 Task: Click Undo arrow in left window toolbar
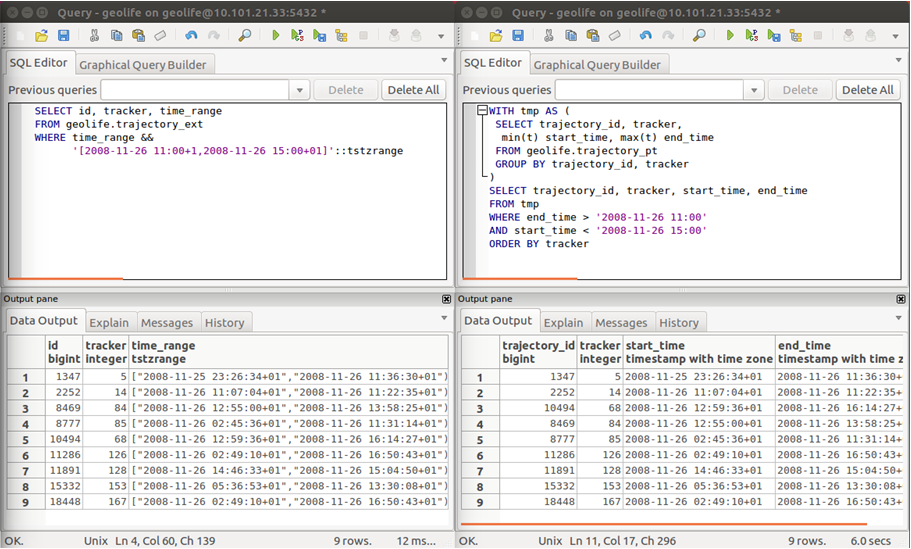pos(190,35)
